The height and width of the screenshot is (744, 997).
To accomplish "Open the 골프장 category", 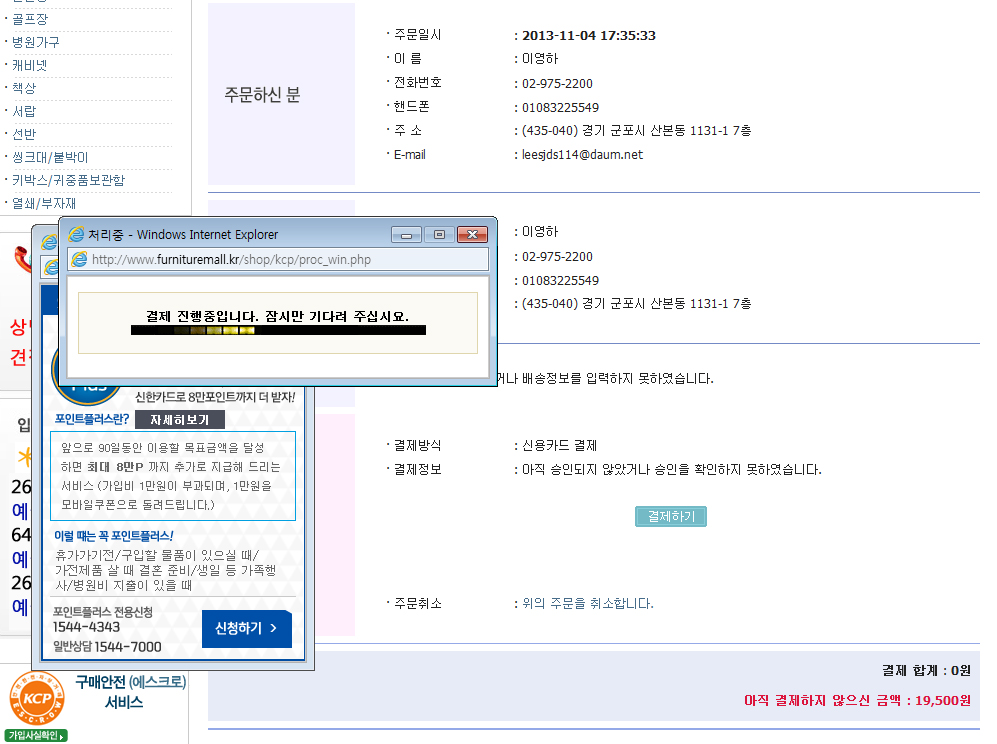I will (30, 19).
